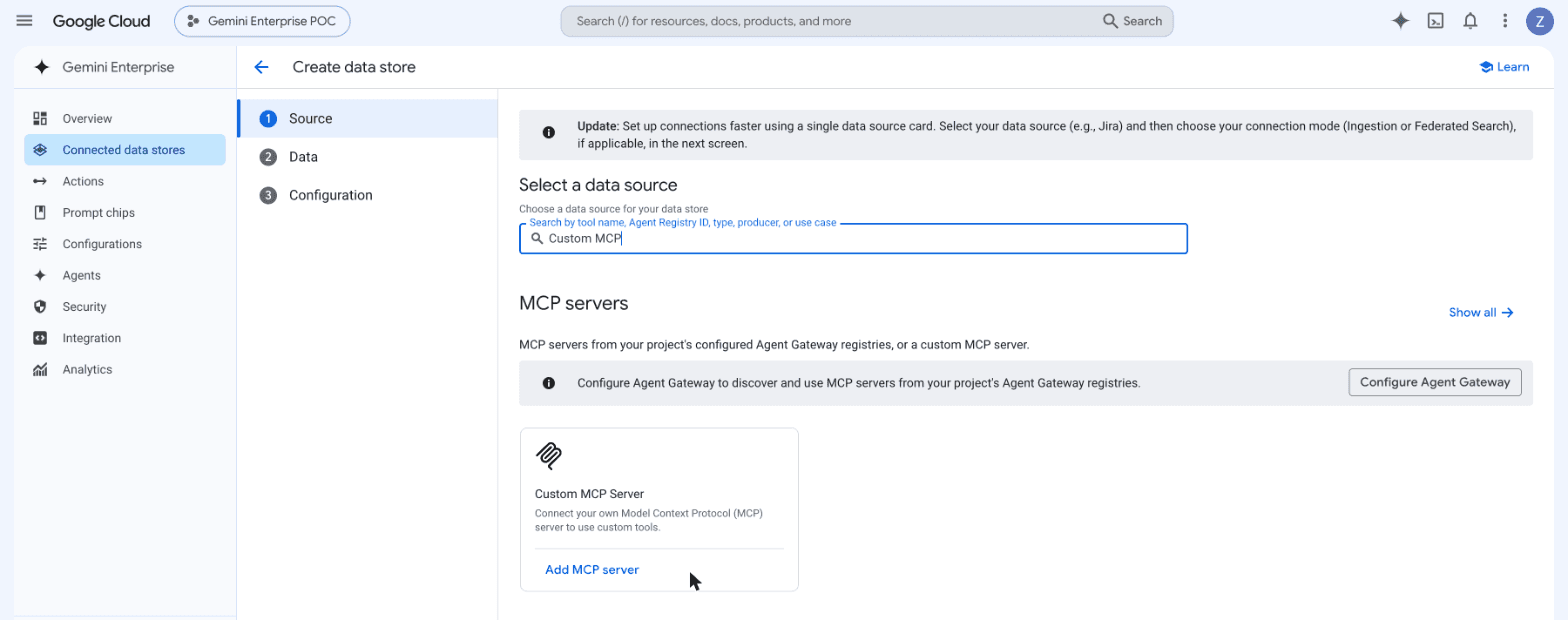The width and height of the screenshot is (1568, 620).
Task: Open the Learn link
Action: 1504,67
